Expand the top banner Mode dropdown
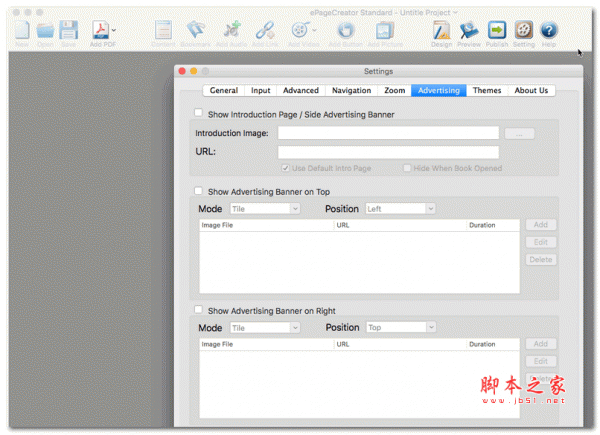600x435 pixels. point(265,209)
